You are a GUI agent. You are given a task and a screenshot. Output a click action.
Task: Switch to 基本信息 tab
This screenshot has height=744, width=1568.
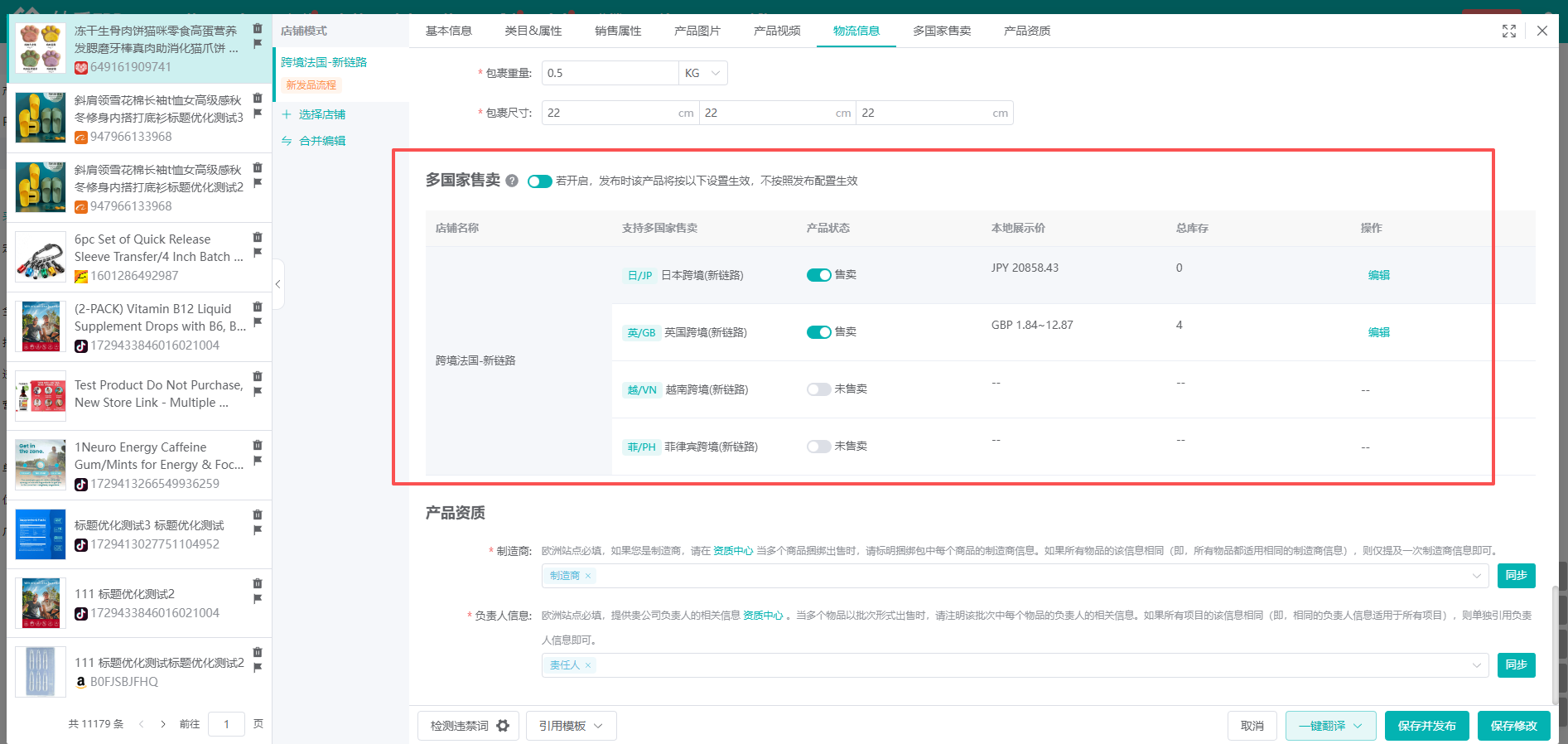448,31
